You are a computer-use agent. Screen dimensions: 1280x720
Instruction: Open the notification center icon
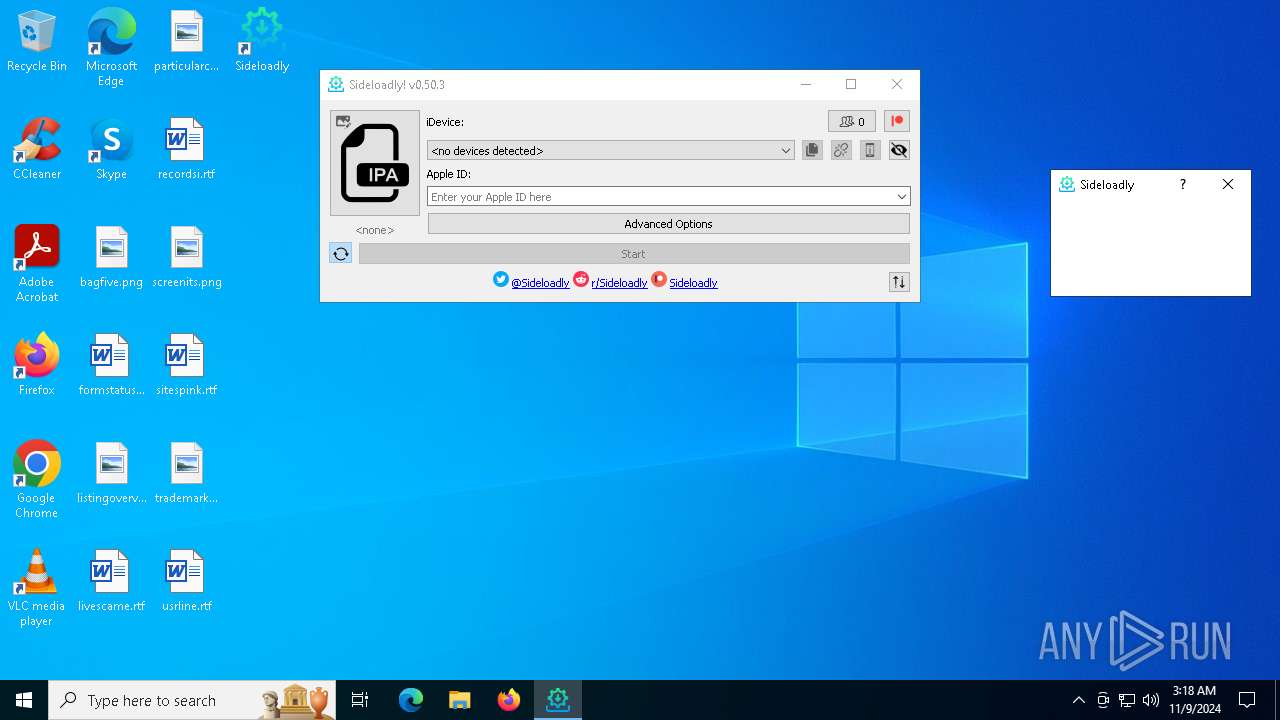(1247, 700)
